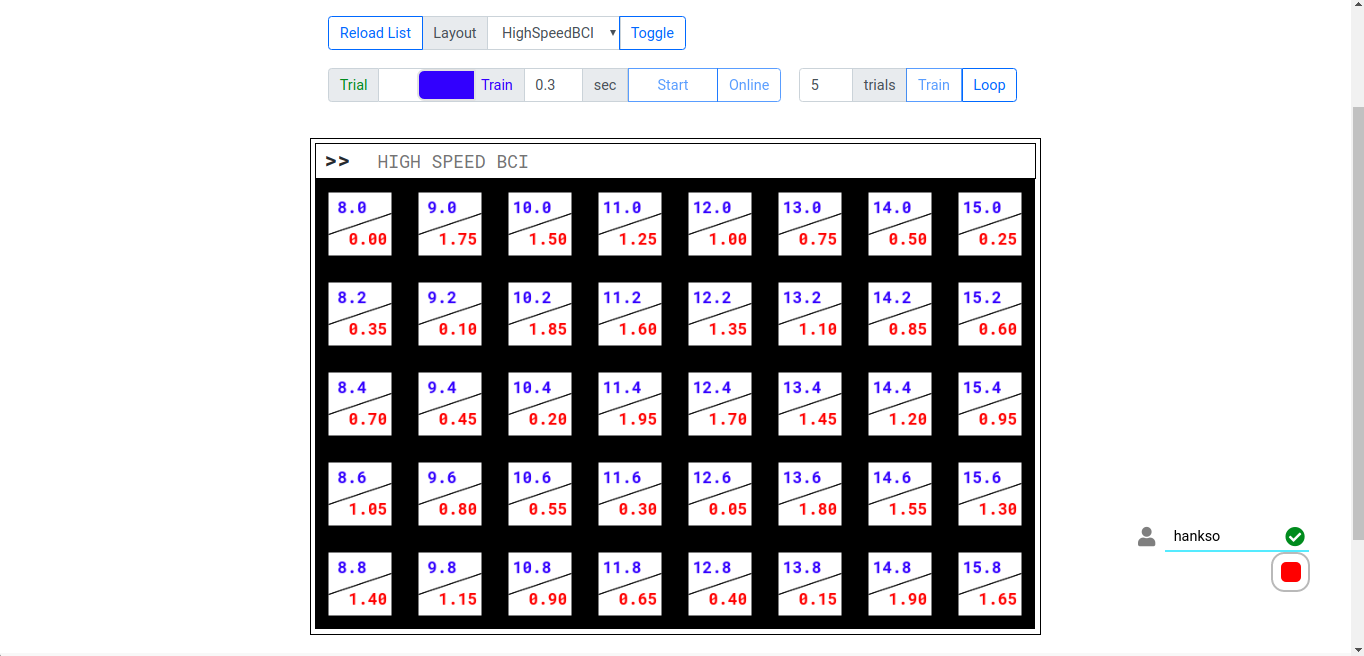Select the 12.4 Hz stimulus tile
Screen dimensions: 1364x656
tap(720, 404)
